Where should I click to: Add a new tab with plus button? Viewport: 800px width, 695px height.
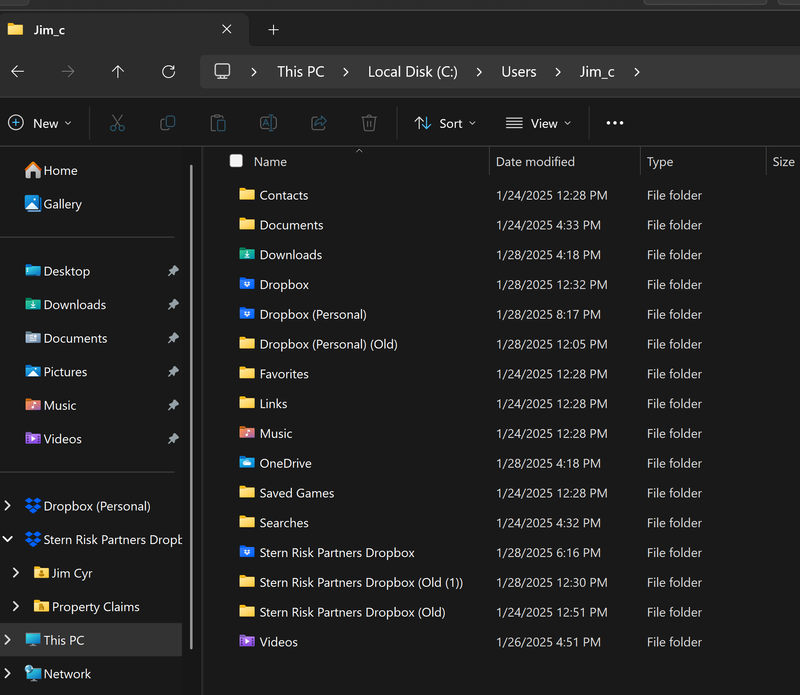point(273,30)
